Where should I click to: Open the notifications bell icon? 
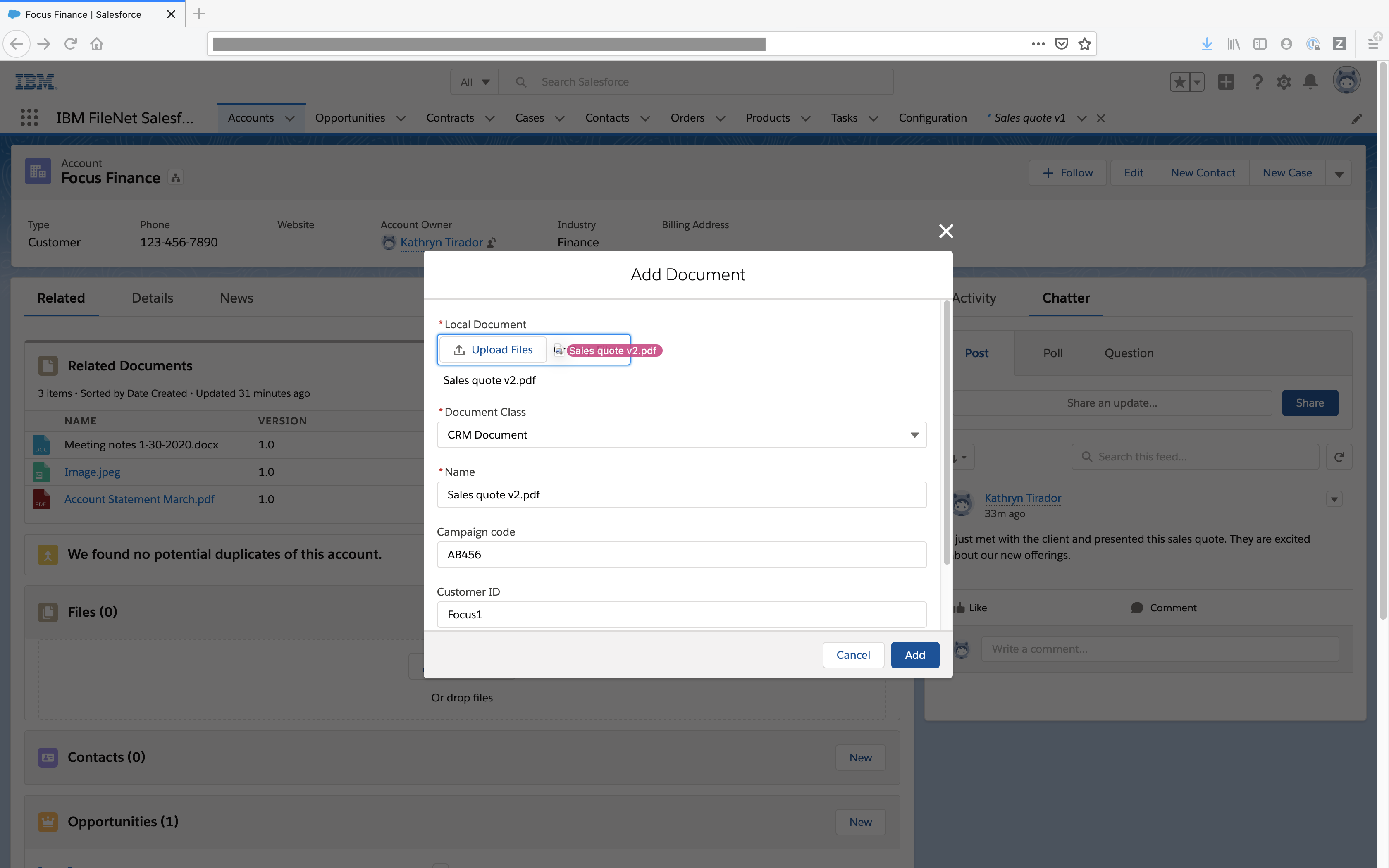1310,81
